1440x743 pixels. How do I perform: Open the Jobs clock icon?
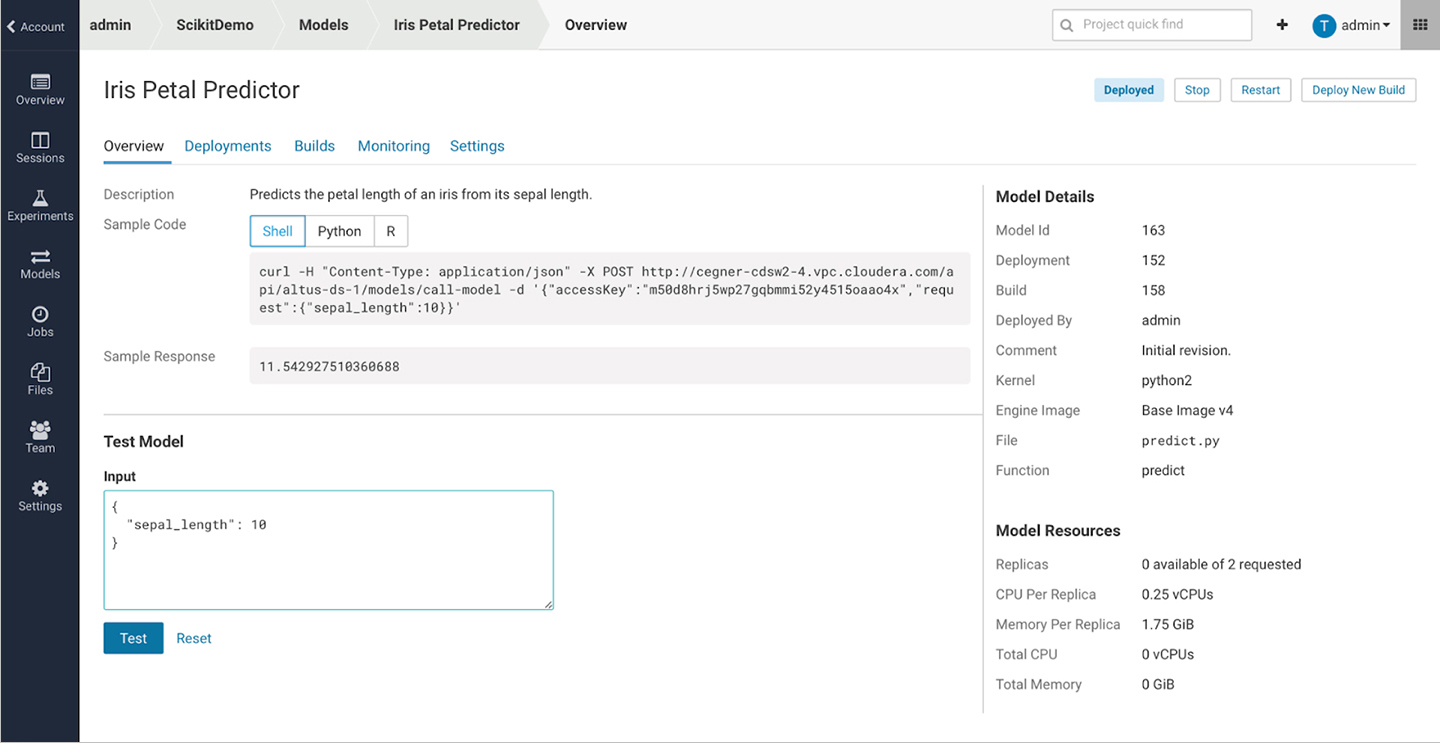[40, 314]
